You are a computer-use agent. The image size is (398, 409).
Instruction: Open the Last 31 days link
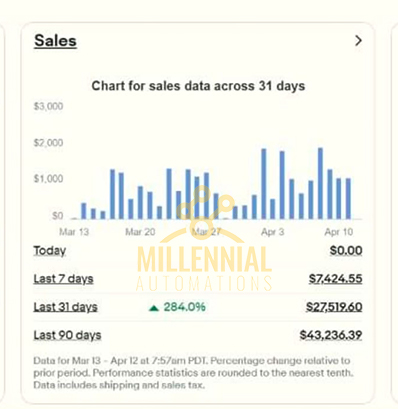65,307
